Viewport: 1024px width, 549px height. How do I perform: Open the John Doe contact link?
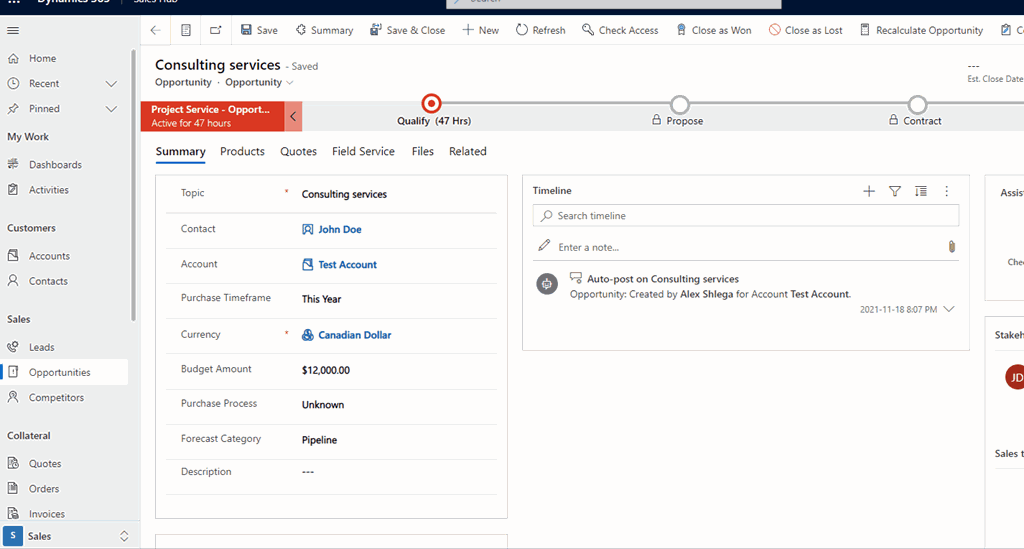click(x=340, y=229)
